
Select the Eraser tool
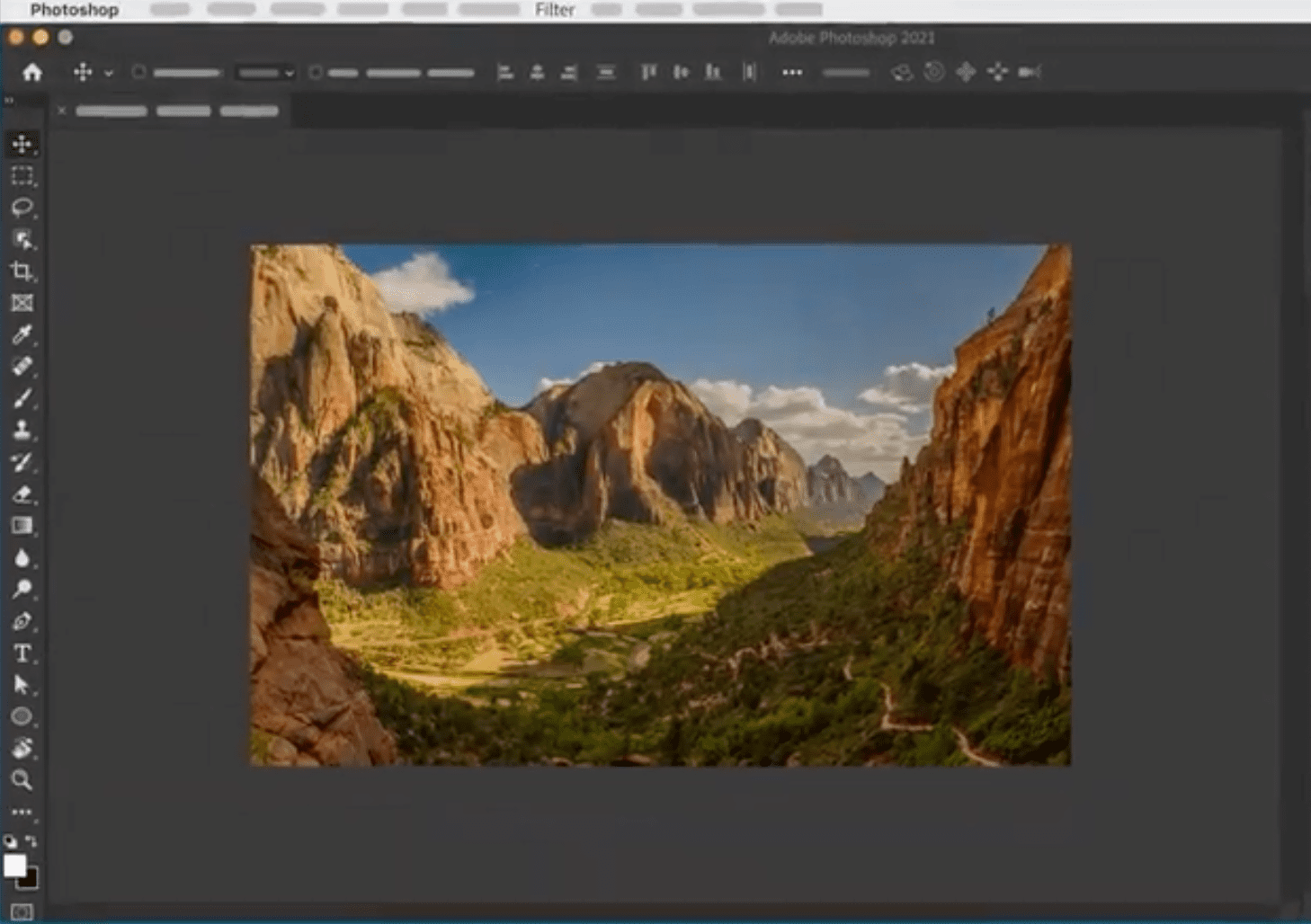click(x=22, y=493)
